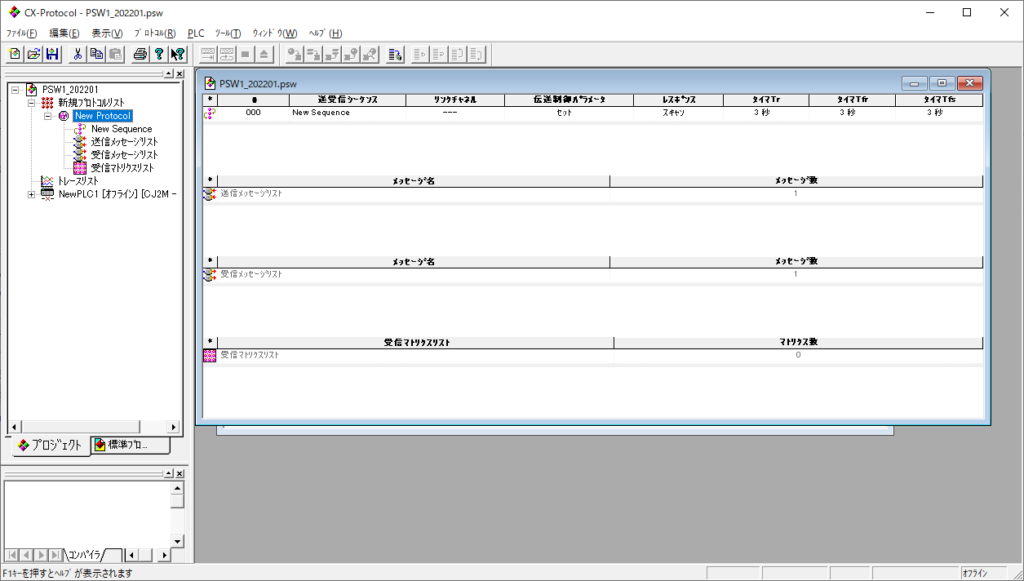Open the 編集(E) menu
Viewport: 1024px width, 581px height.
(64, 33)
